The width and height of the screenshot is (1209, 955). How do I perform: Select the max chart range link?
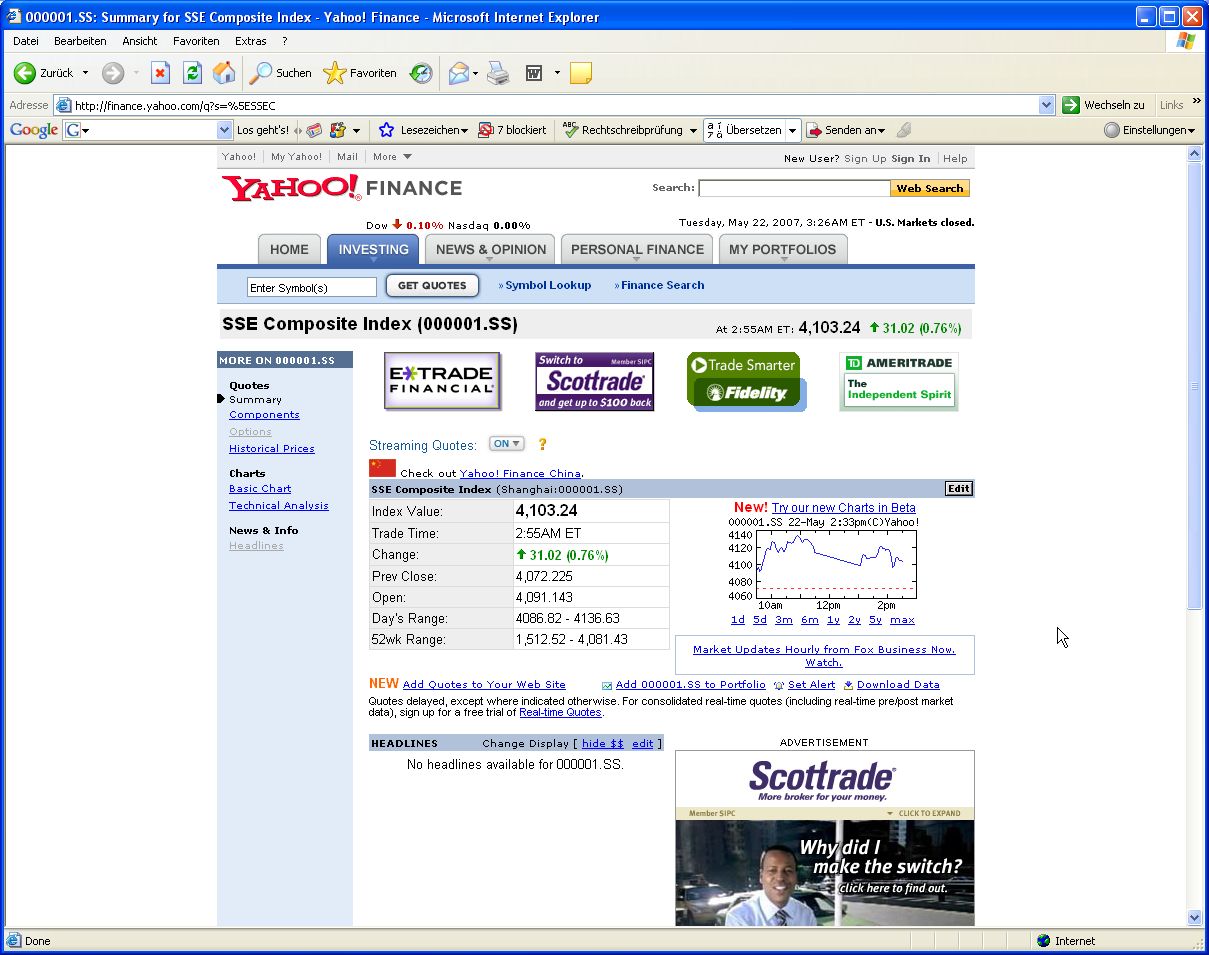902,620
